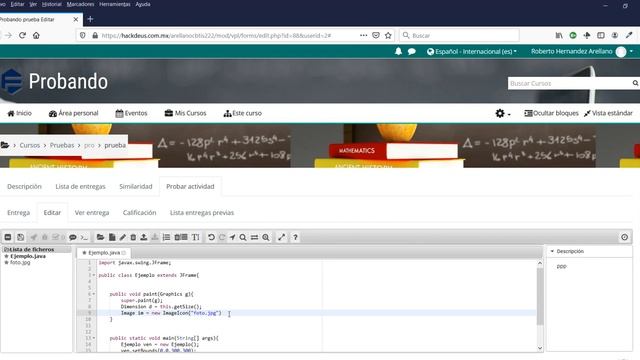Open the Historial browser menu
Image resolution: width=640 pixels, height=360 pixels.
pyautogui.click(x=52, y=4)
